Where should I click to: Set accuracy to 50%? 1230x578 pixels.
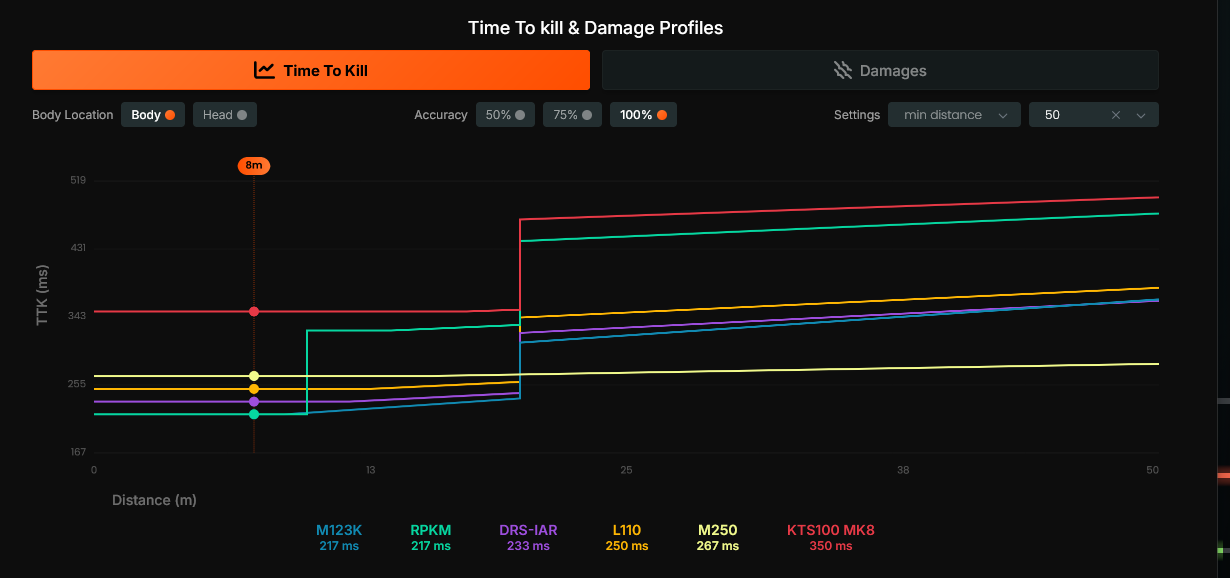point(505,115)
